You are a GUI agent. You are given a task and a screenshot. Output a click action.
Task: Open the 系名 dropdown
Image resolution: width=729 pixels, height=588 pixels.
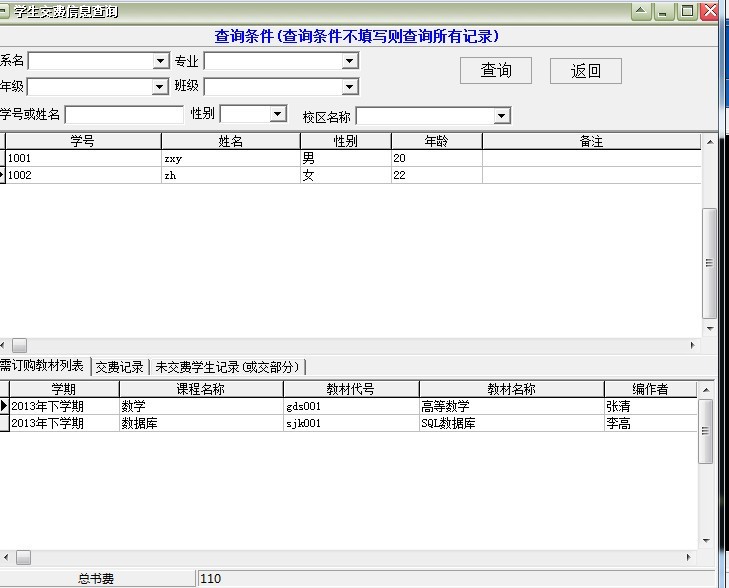(x=160, y=61)
